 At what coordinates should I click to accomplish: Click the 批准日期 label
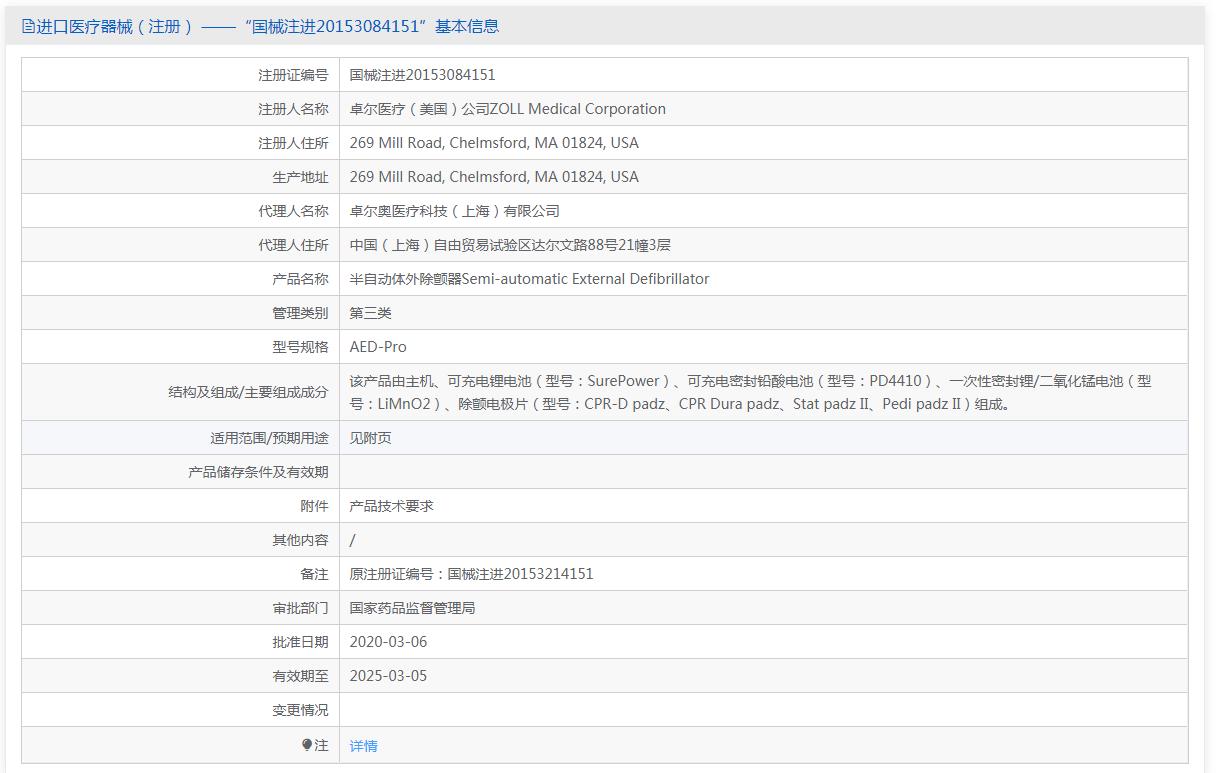[300, 642]
